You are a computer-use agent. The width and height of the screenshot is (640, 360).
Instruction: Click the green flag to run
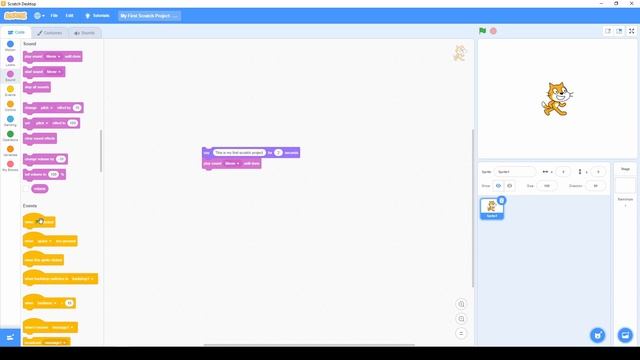click(x=482, y=31)
